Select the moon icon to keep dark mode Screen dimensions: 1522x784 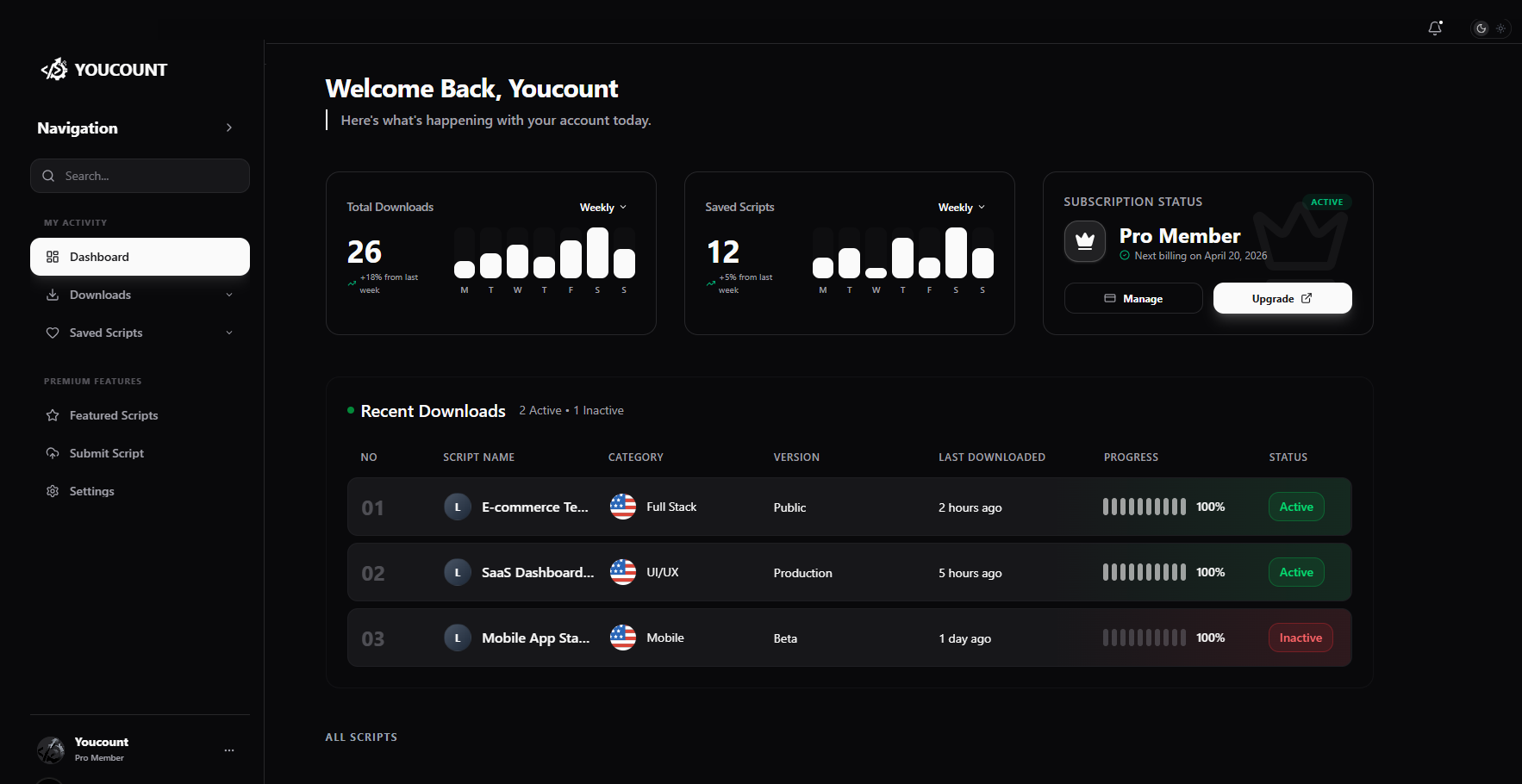pos(1481,28)
